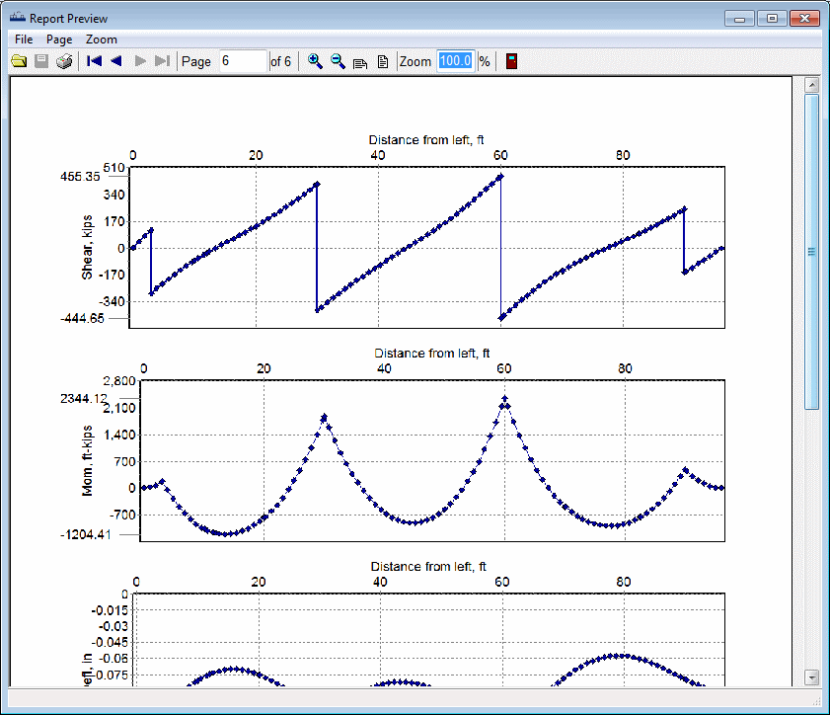The width and height of the screenshot is (830, 715).
Task: Click the vertical scrollbar thumb
Action: pyautogui.click(x=811, y=252)
